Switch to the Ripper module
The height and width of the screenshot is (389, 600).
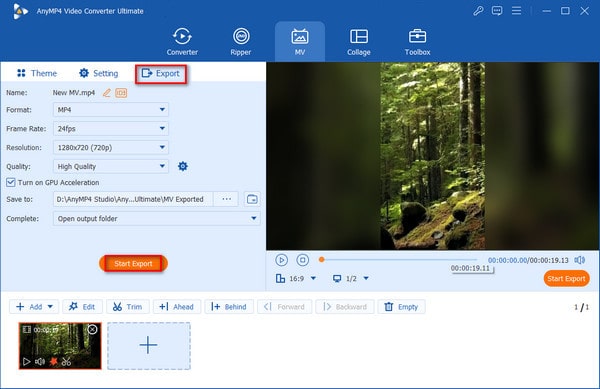[241, 42]
